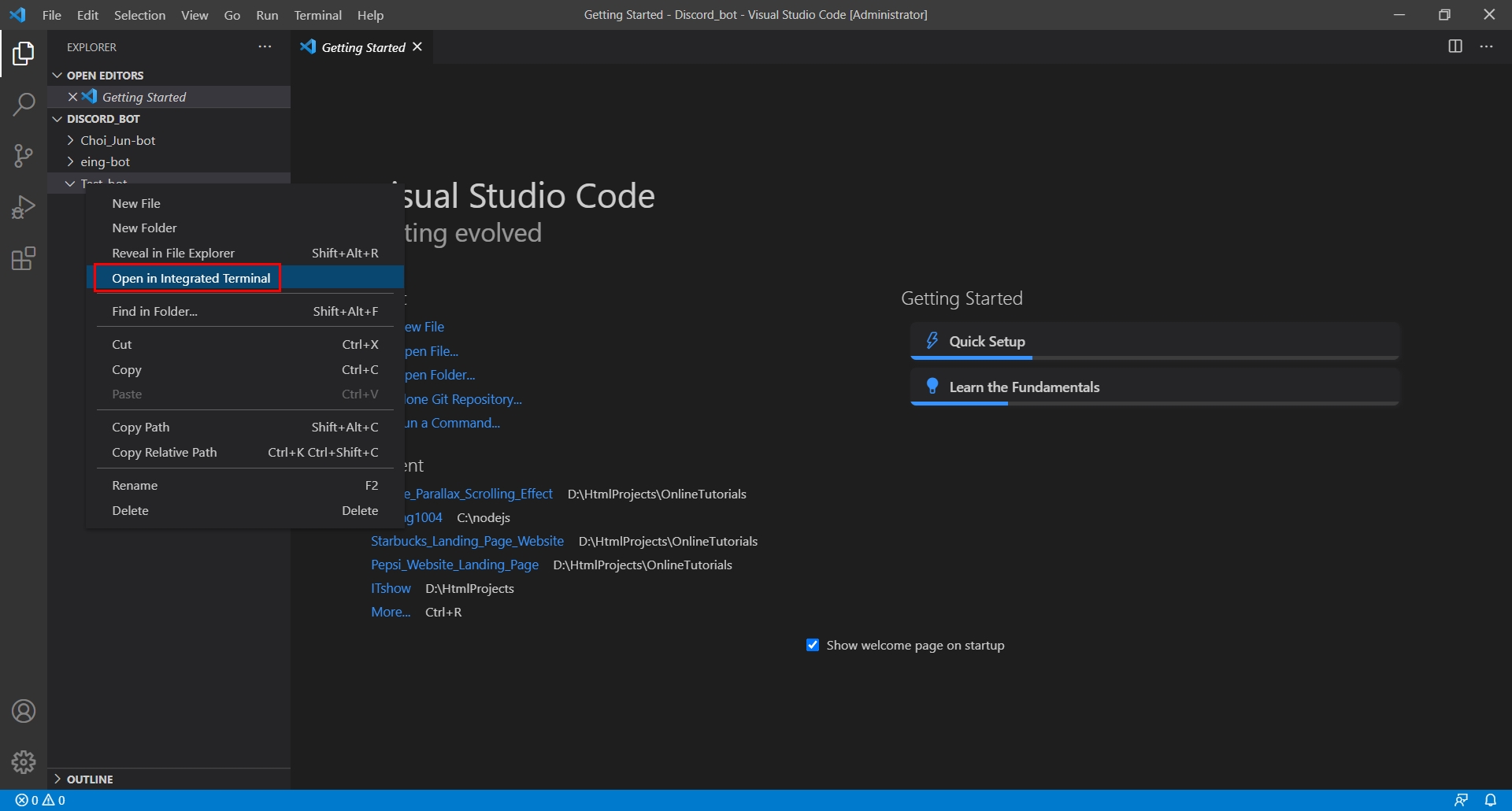Open the Accounts icon in activity bar

click(x=24, y=711)
